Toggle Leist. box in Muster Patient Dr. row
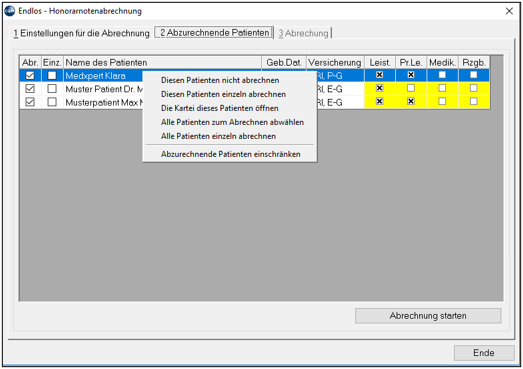The image size is (523, 369). (x=379, y=88)
